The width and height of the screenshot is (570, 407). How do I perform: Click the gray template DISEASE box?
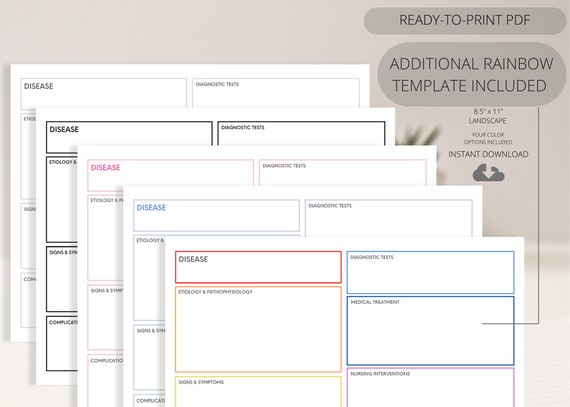104,93
